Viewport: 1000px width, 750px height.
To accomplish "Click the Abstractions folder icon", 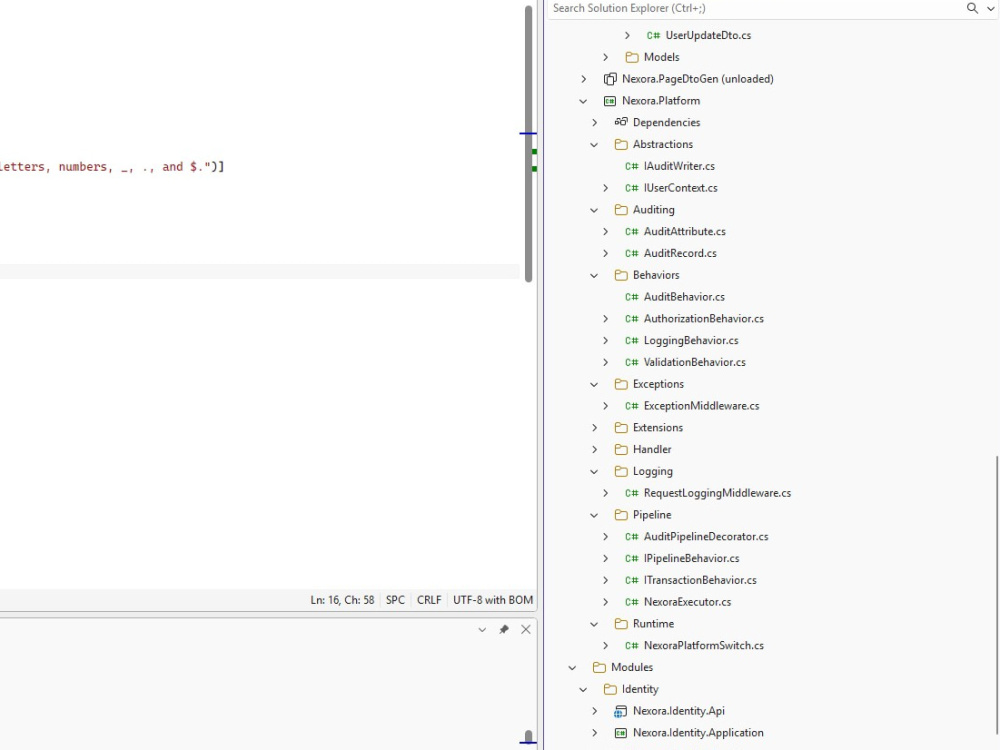I will point(621,144).
